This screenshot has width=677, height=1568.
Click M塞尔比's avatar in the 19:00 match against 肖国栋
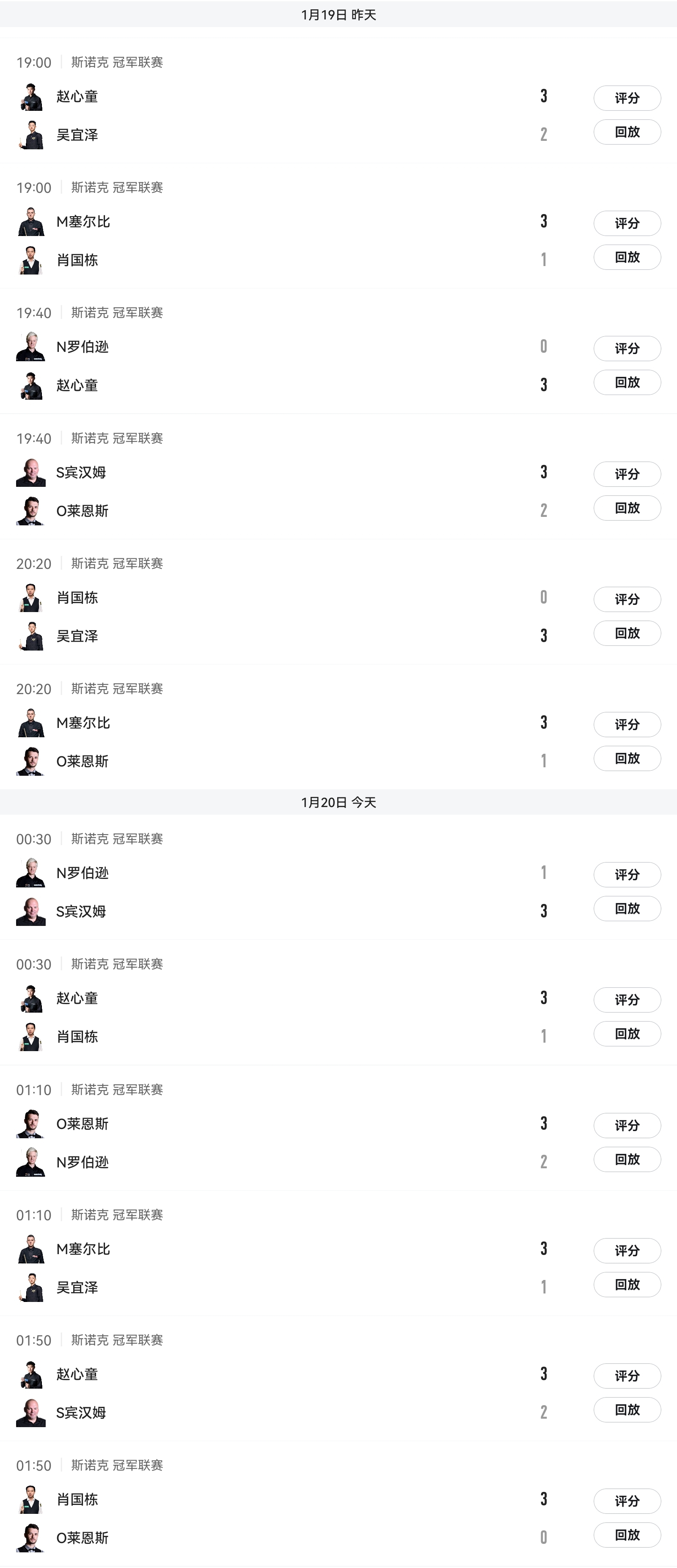point(31,222)
